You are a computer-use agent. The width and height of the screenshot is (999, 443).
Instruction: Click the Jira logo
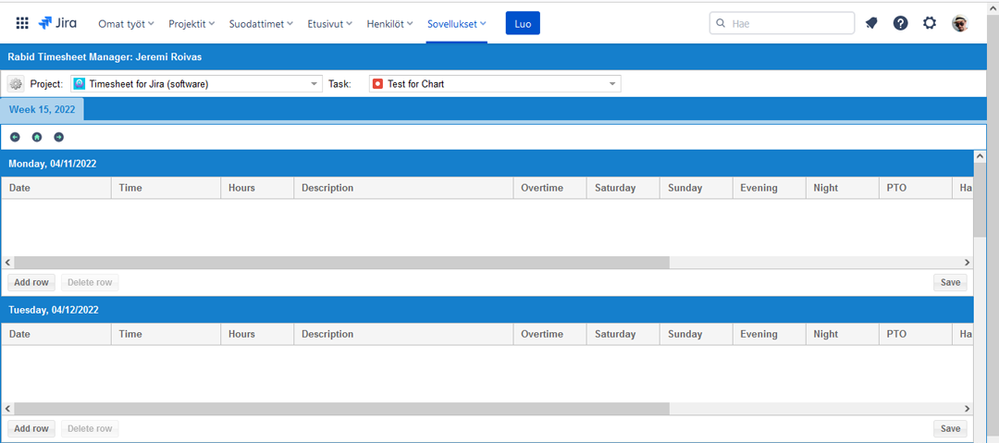[58, 24]
